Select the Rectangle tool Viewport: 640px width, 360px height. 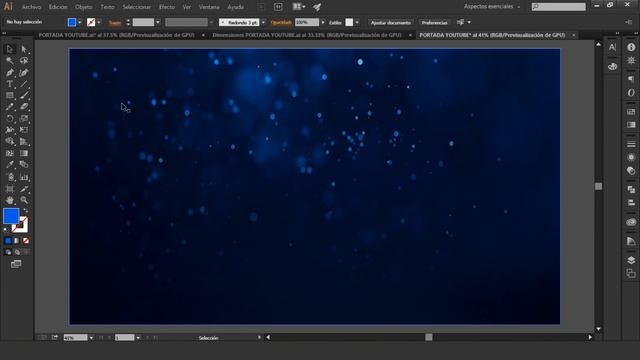click(x=10, y=96)
